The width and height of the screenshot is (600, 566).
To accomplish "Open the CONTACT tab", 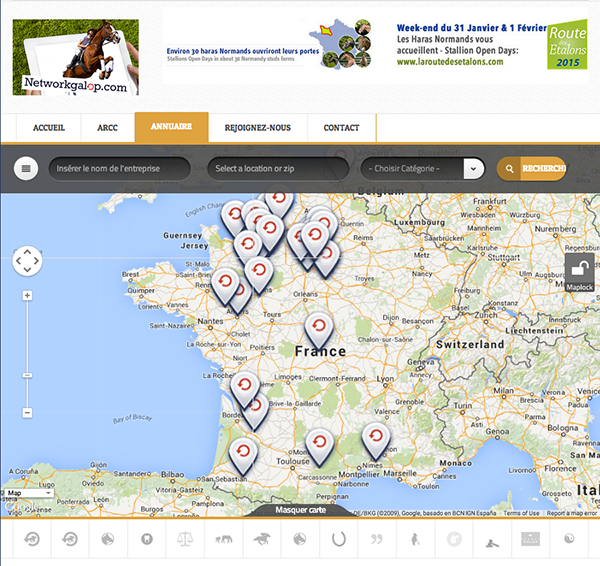I will click(x=341, y=128).
